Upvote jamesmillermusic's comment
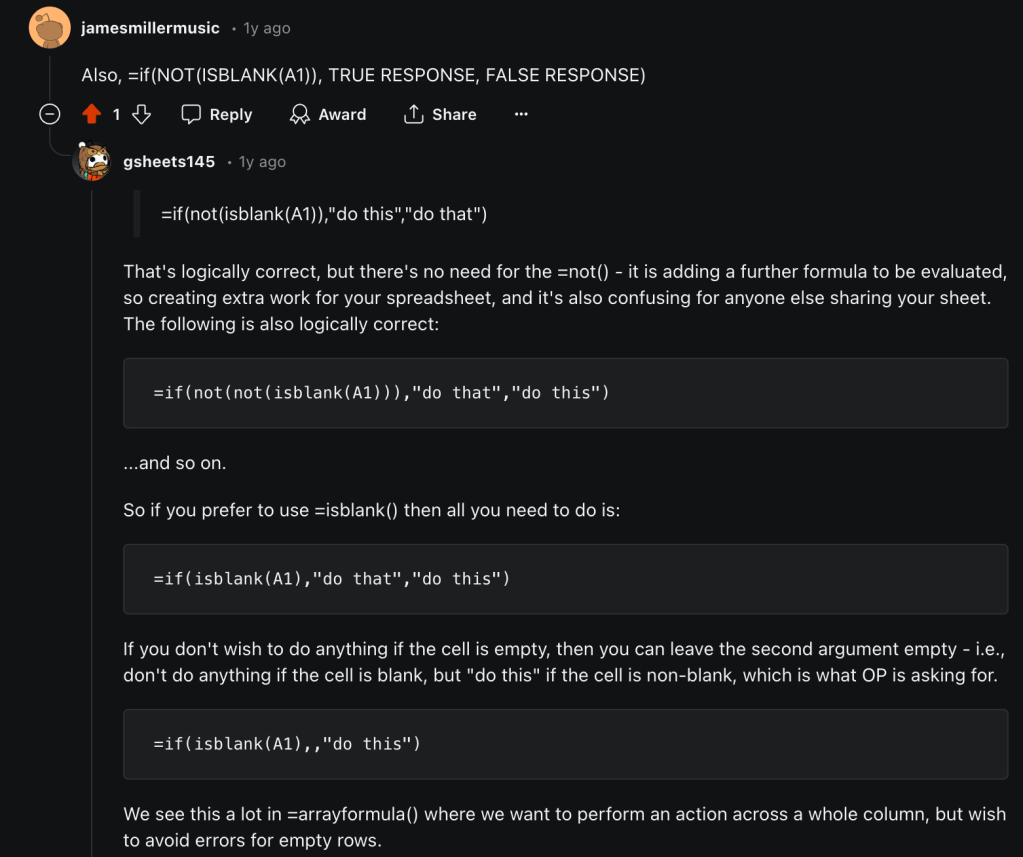Viewport: 1023px width, 857px height. [x=92, y=115]
